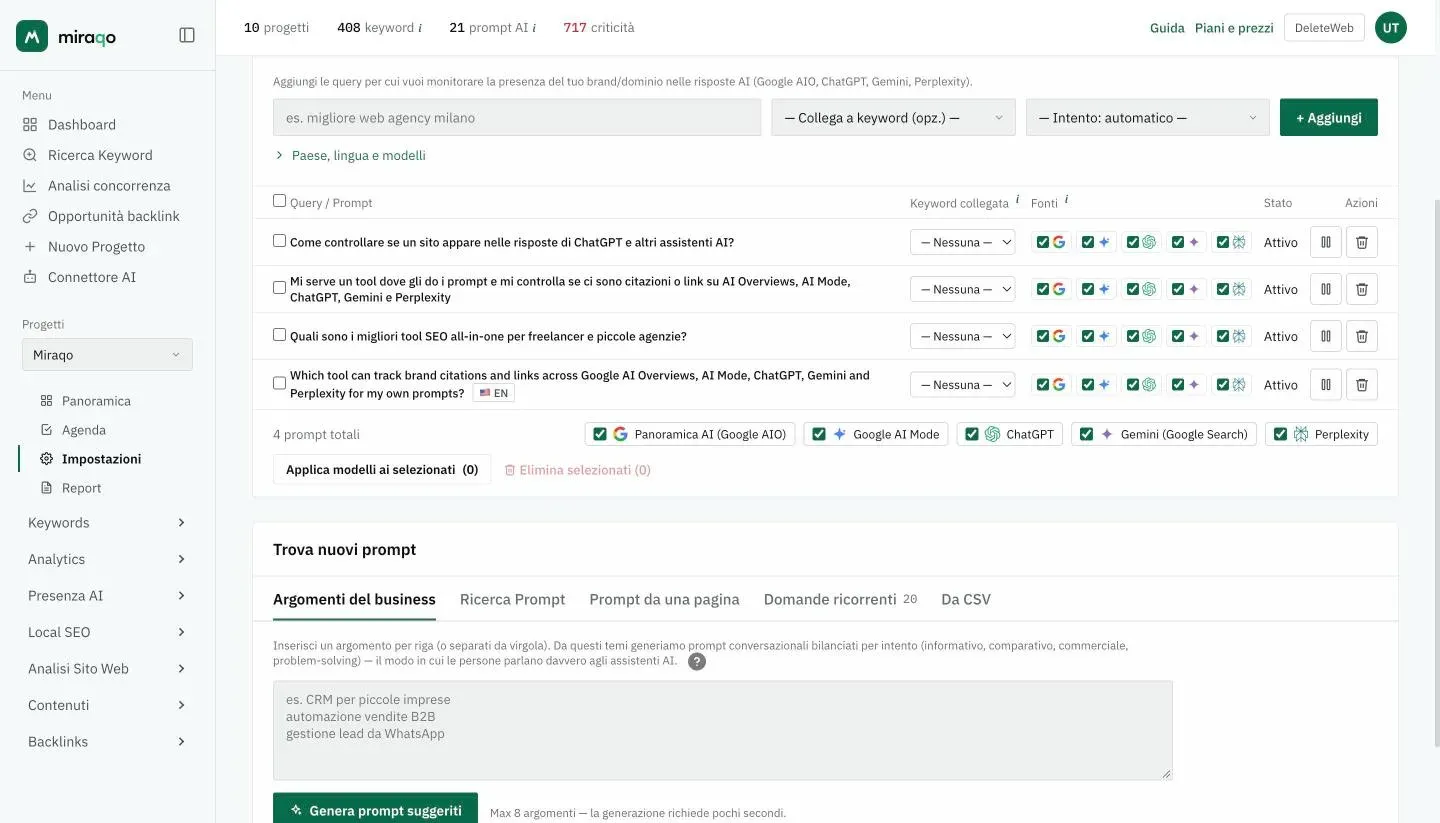Select the 'Quali sono i migliori tool SEO' checkbox
Viewport: 1440px width, 823px height.
pyautogui.click(x=280, y=335)
